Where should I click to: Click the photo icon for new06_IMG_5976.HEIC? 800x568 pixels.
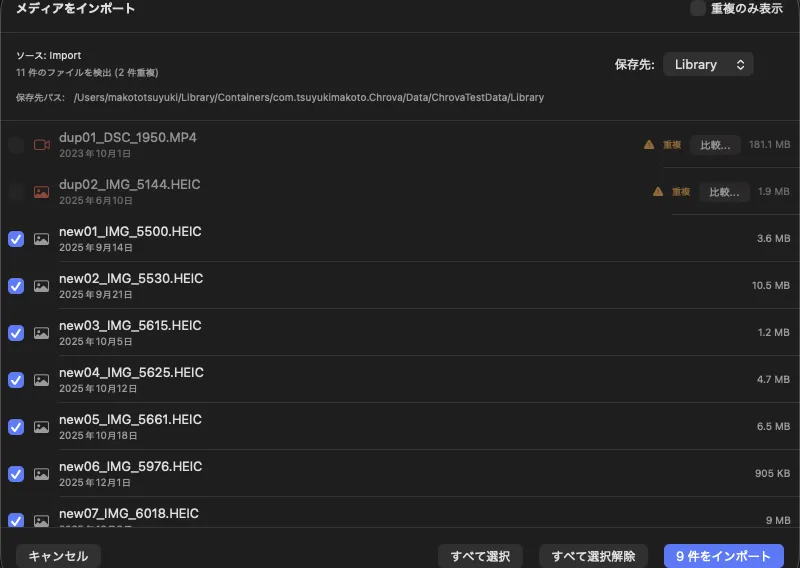click(41, 474)
